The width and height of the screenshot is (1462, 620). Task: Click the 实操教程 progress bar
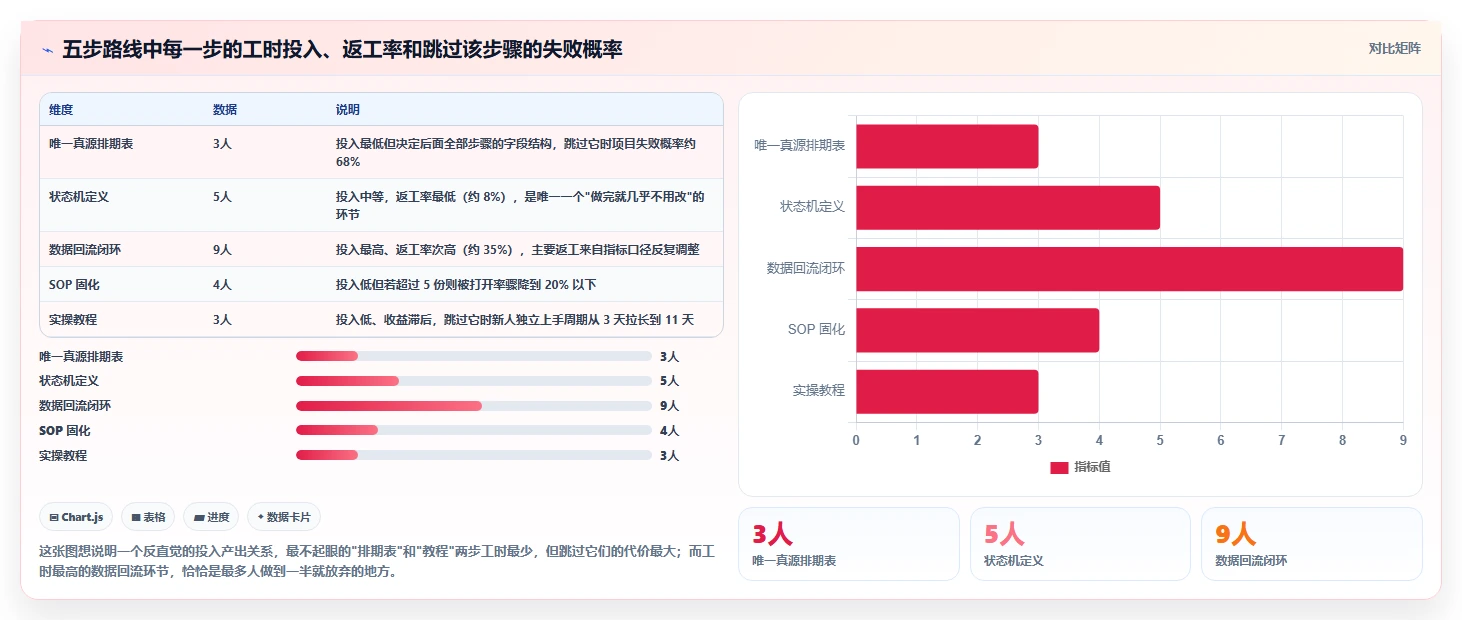tap(473, 456)
